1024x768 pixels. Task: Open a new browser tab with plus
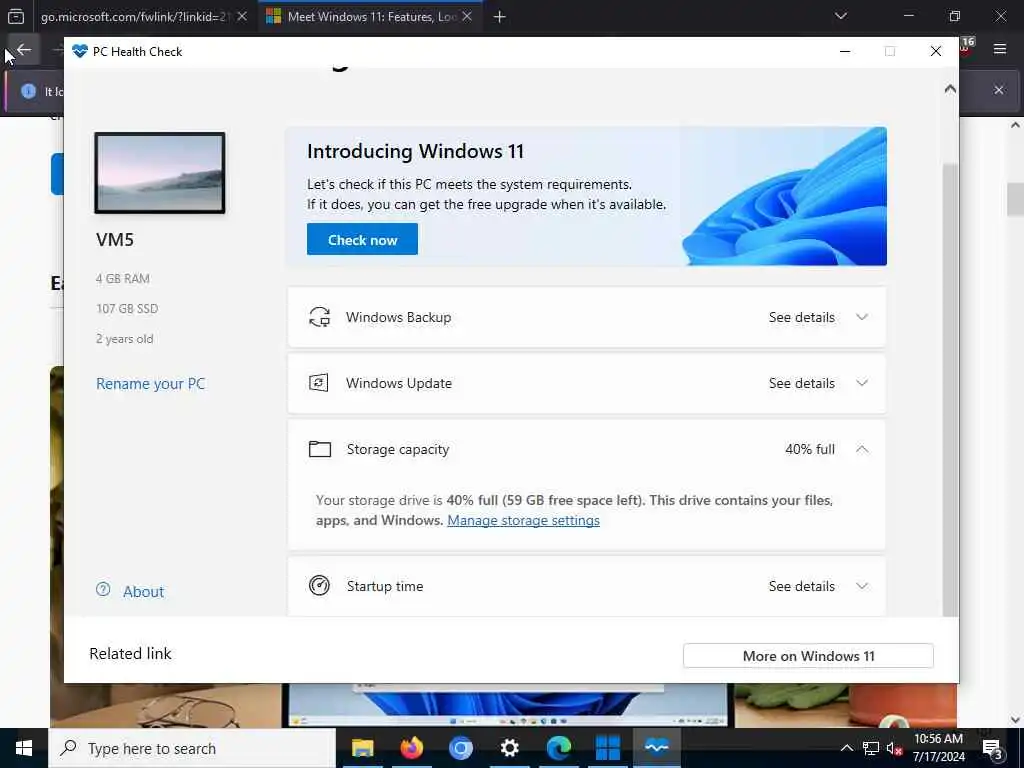pyautogui.click(x=500, y=17)
